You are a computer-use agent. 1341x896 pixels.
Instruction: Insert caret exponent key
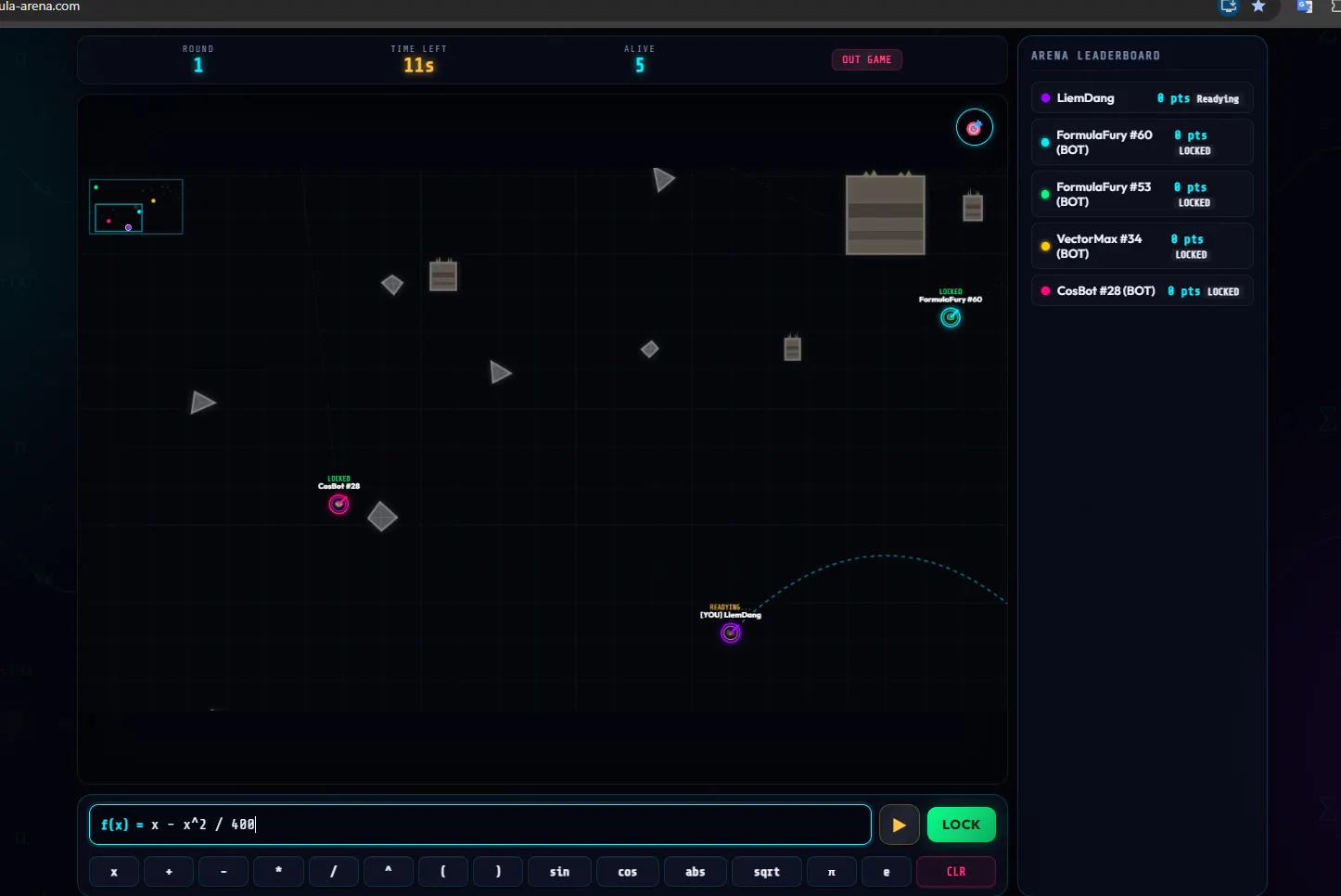pos(389,872)
